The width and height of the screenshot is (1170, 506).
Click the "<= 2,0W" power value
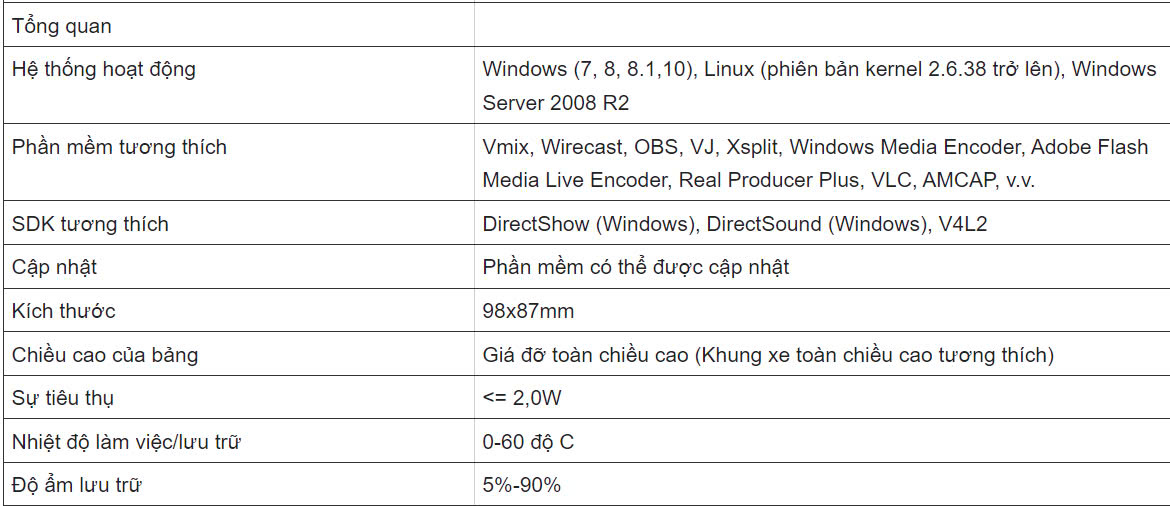(521, 398)
